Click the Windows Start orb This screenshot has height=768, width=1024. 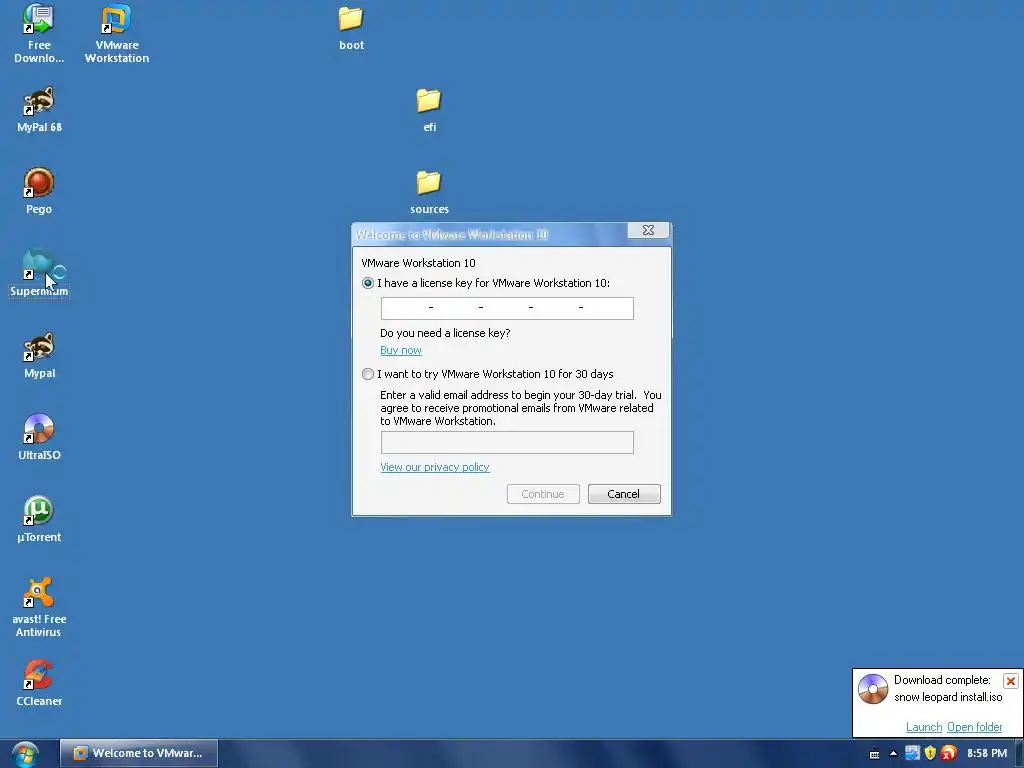(25, 754)
